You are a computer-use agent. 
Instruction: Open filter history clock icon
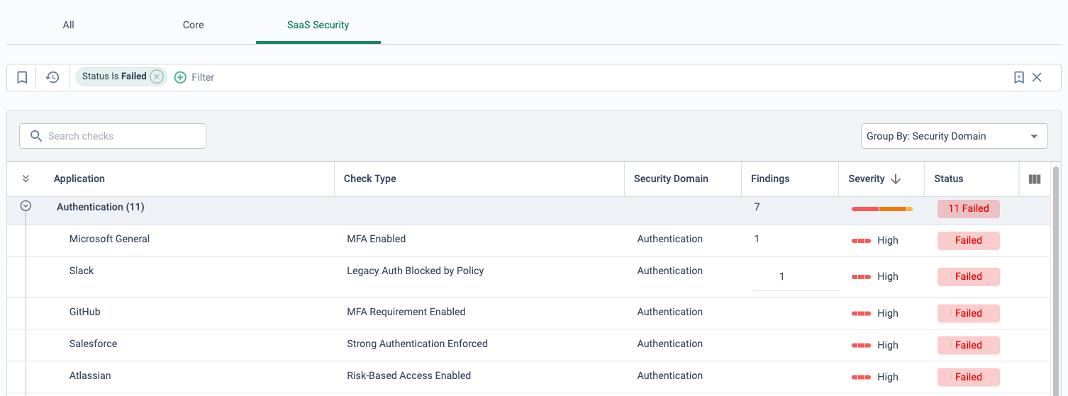(x=52, y=78)
